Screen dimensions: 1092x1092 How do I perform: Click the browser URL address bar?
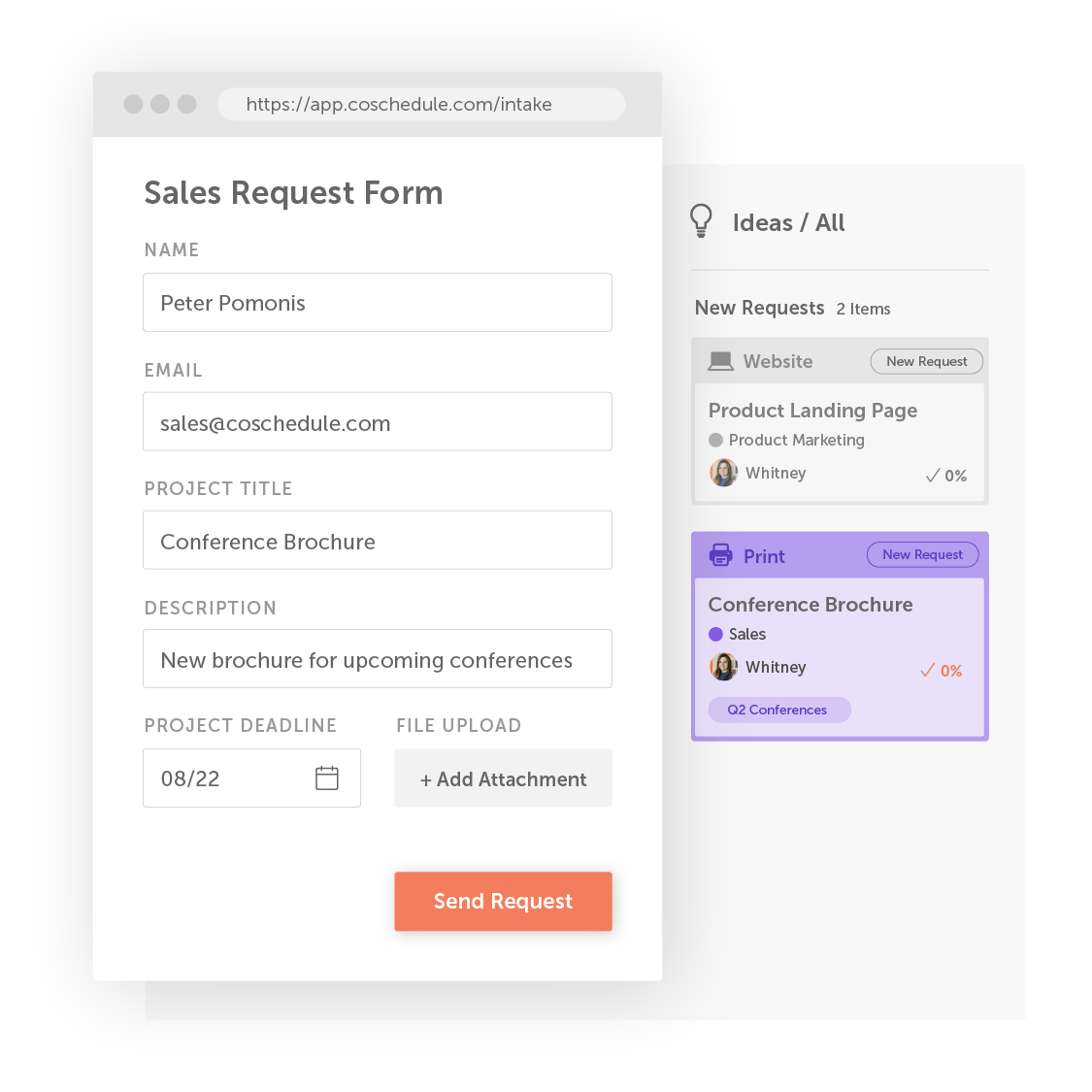click(421, 105)
